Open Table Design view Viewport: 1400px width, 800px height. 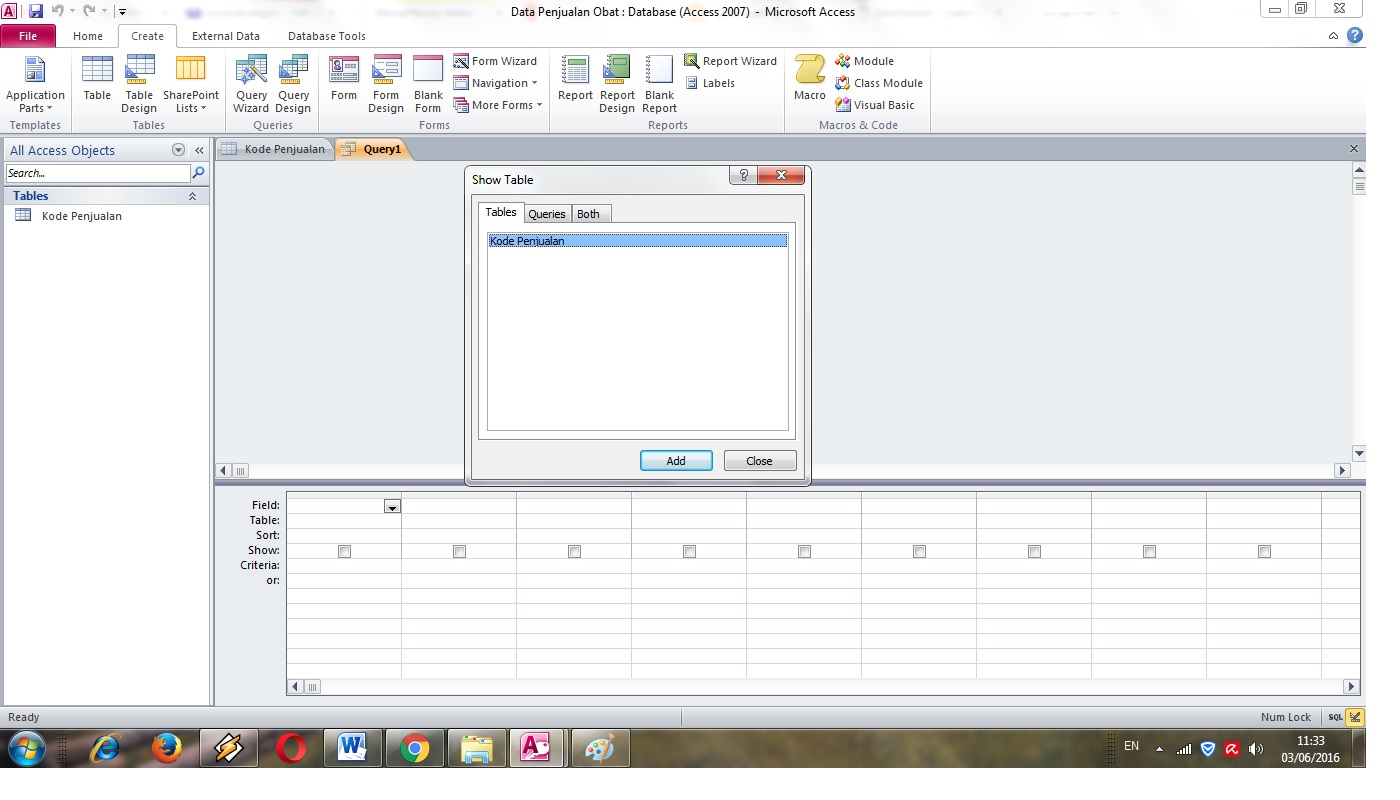tap(139, 85)
